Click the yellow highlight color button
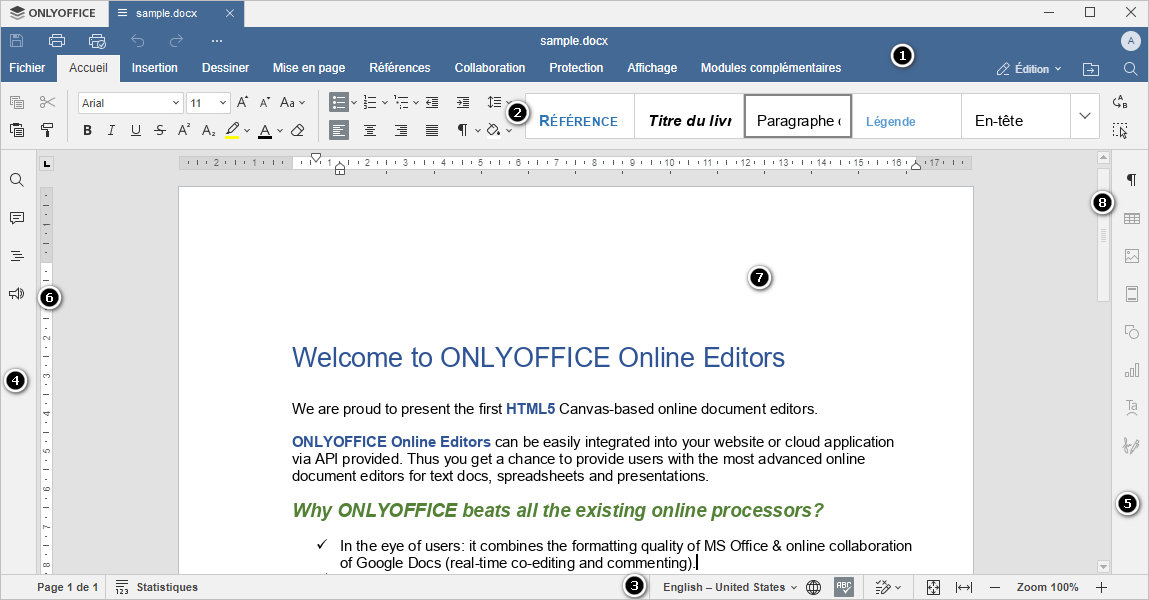 (232, 130)
